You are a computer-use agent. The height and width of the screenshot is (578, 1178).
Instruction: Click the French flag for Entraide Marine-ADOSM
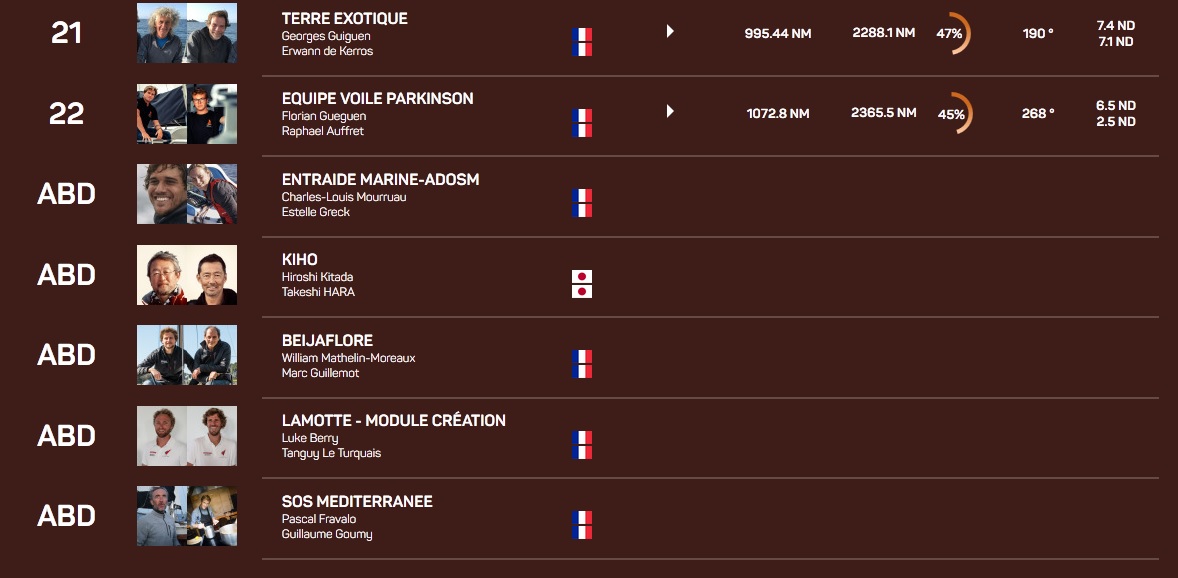tap(582, 203)
